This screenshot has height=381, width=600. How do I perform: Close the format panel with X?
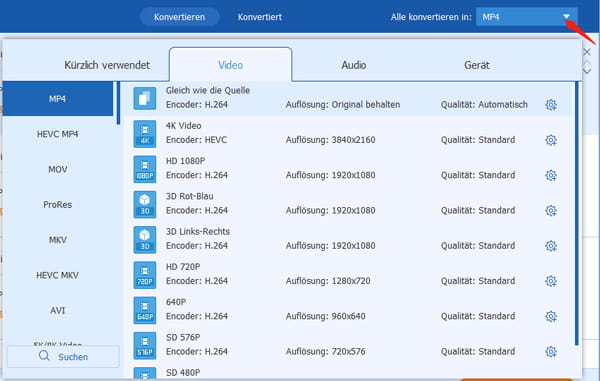[x=587, y=52]
